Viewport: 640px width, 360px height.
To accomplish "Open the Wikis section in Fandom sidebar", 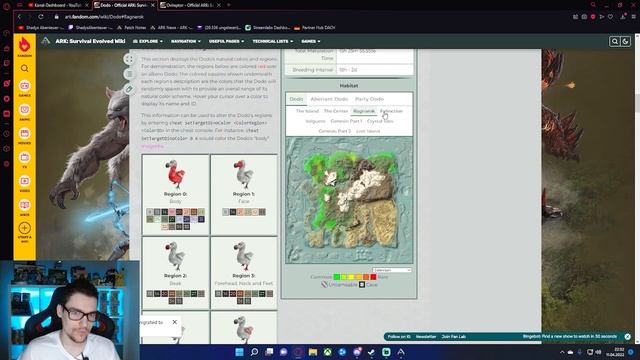I will tap(24, 207).
